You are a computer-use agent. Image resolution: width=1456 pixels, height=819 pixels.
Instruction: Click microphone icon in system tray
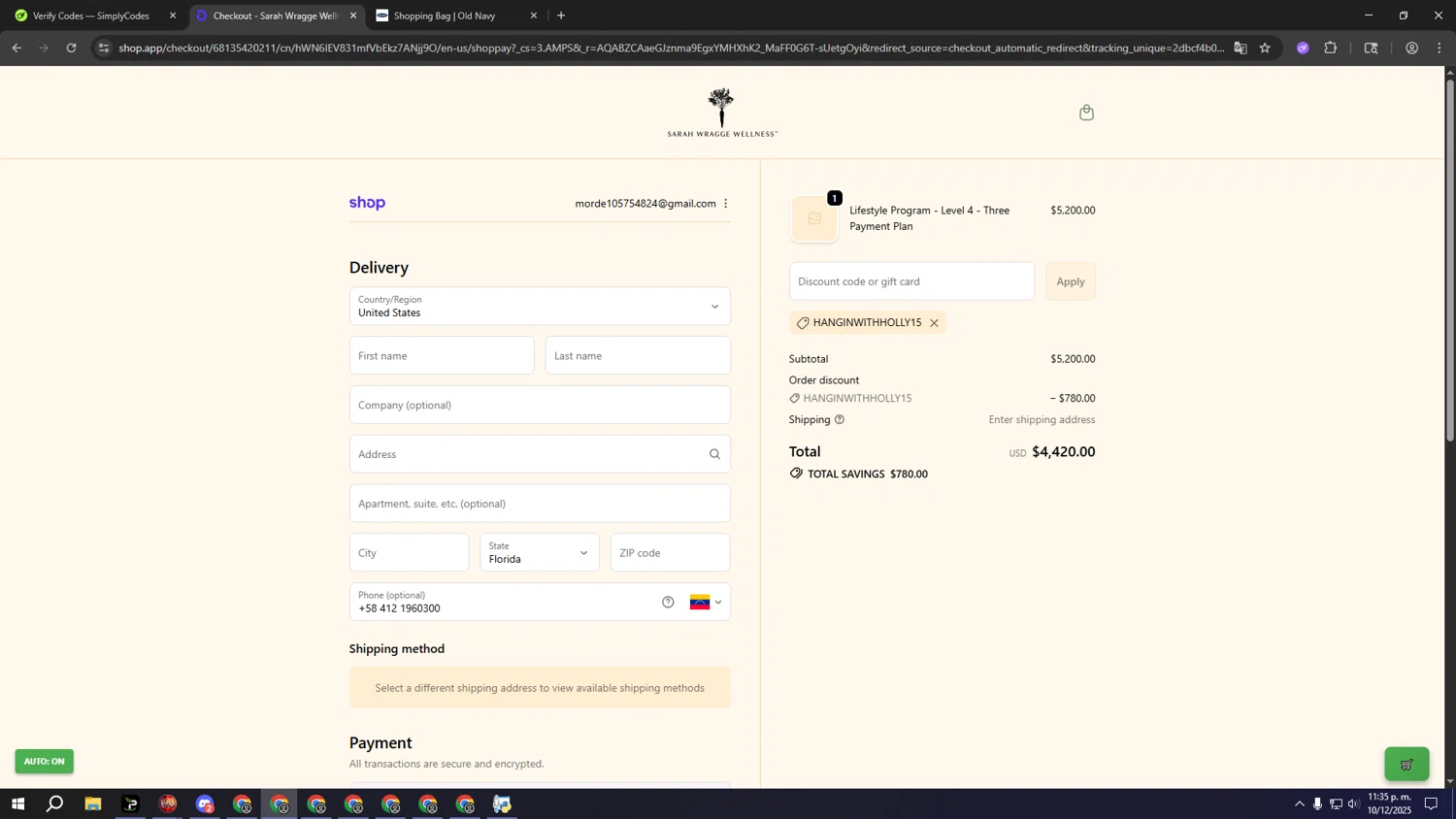pyautogui.click(x=1317, y=803)
